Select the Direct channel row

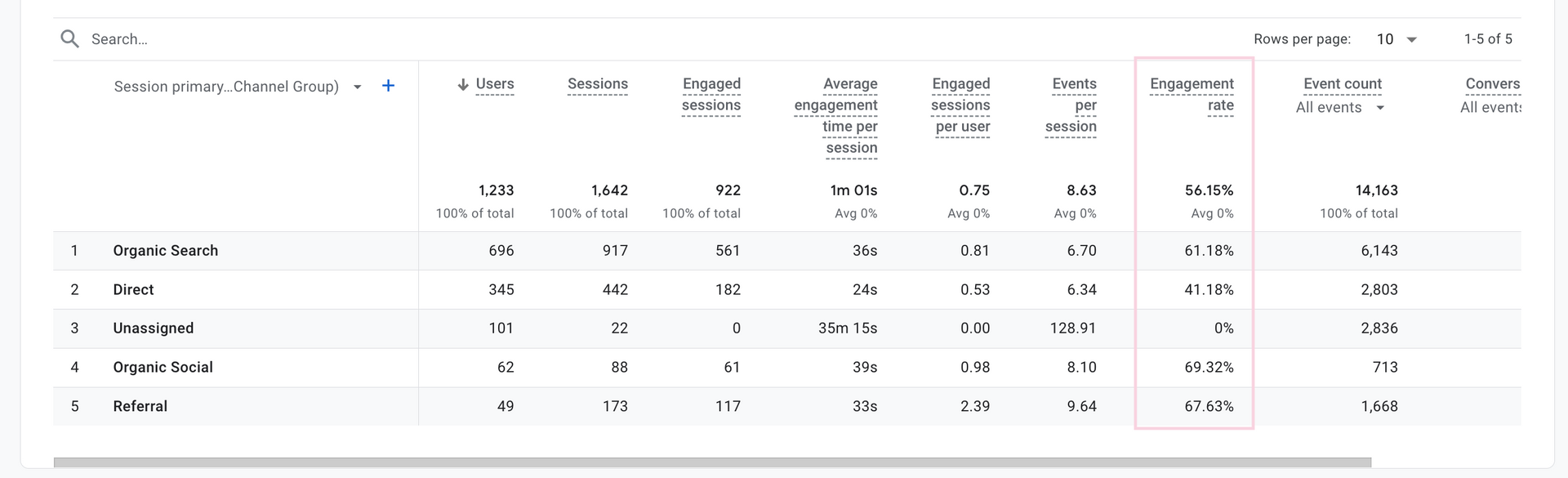787,290
